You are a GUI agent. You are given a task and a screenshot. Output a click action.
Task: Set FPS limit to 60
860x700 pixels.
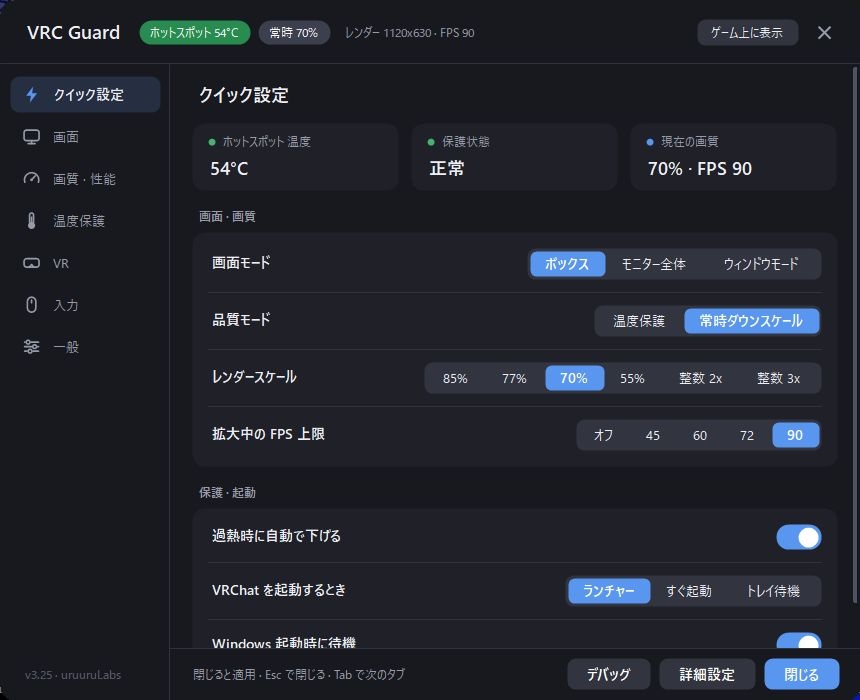[700, 435]
